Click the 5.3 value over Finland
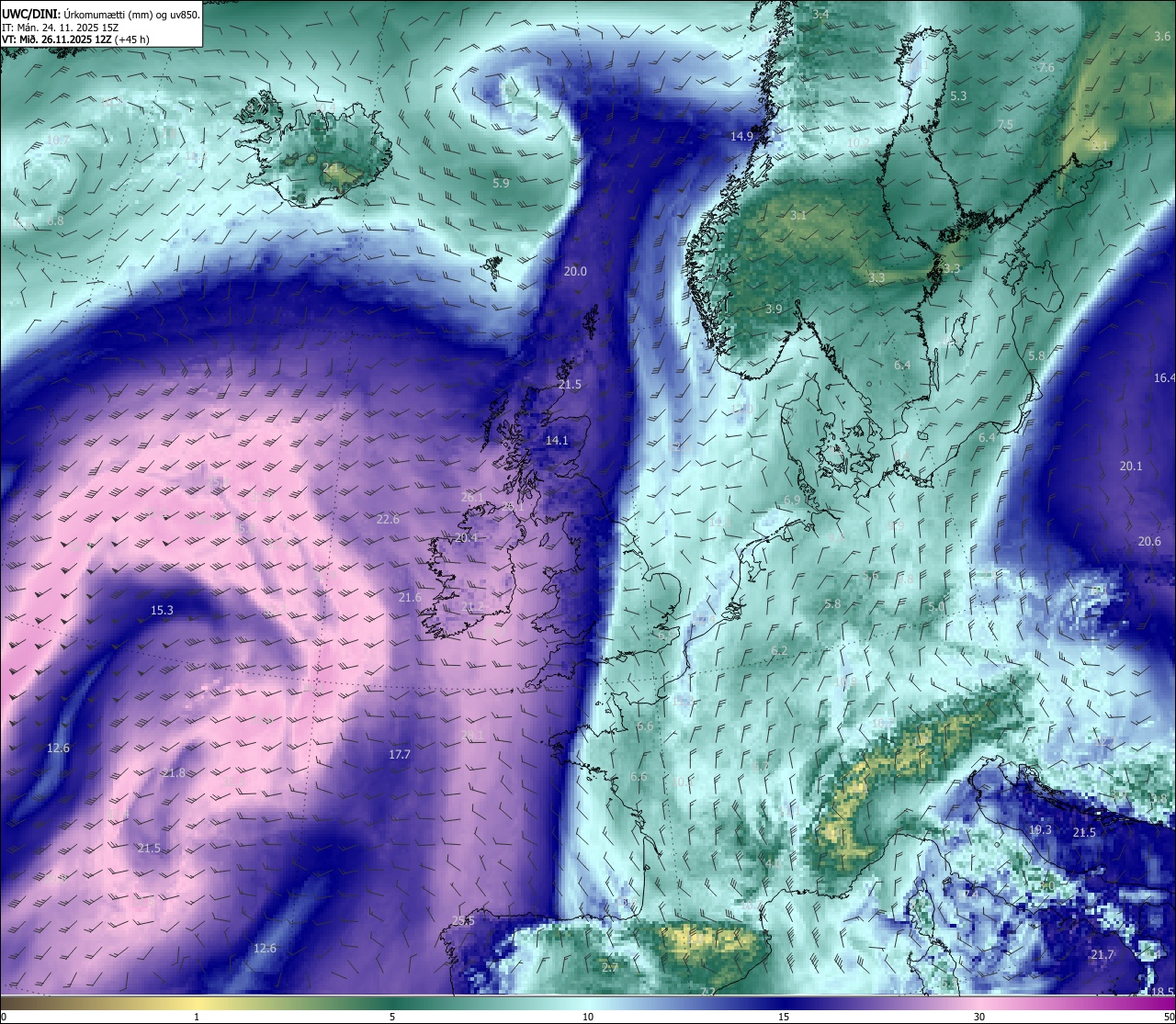Image resolution: width=1176 pixels, height=1024 pixels. point(958,96)
